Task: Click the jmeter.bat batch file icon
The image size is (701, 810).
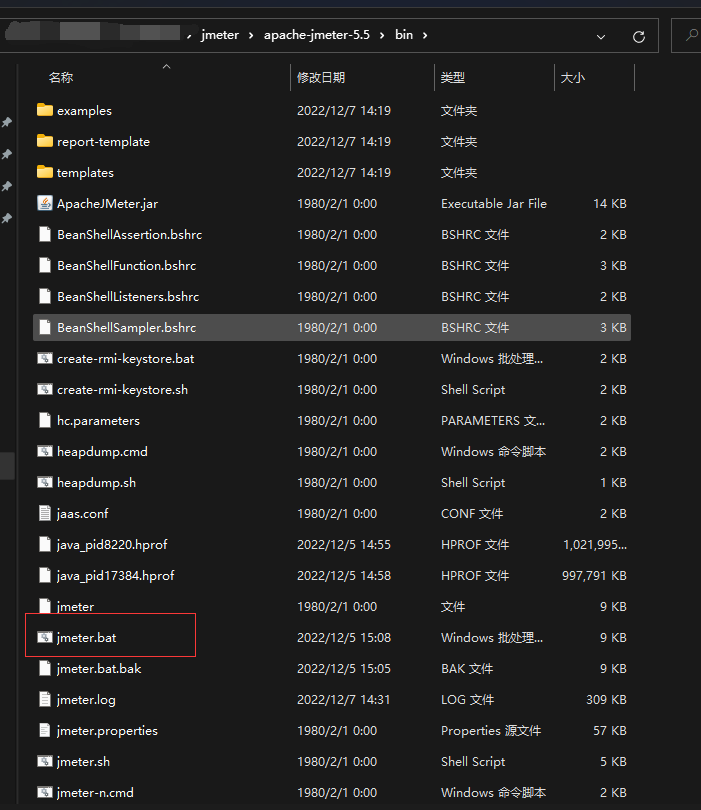Action: click(x=44, y=637)
